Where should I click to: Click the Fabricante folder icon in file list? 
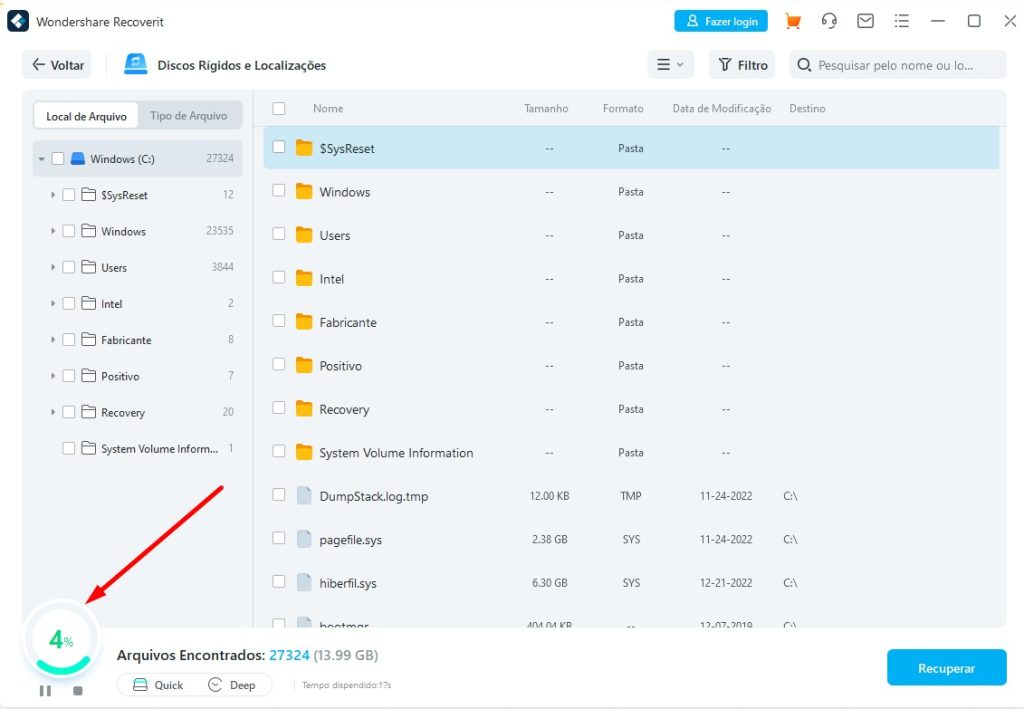tap(304, 321)
